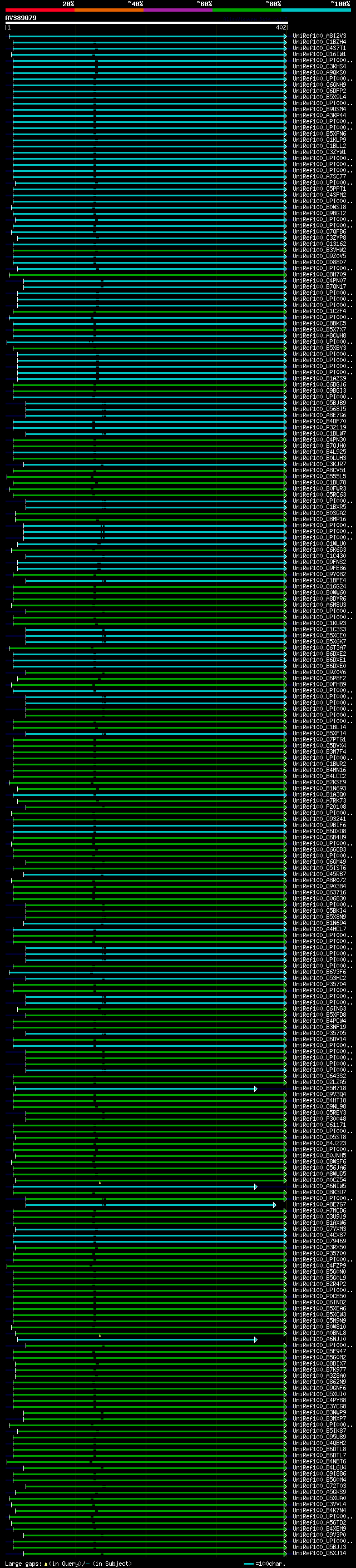Select the UniRef100_Q8K3U7 label

click(x=319, y=1193)
